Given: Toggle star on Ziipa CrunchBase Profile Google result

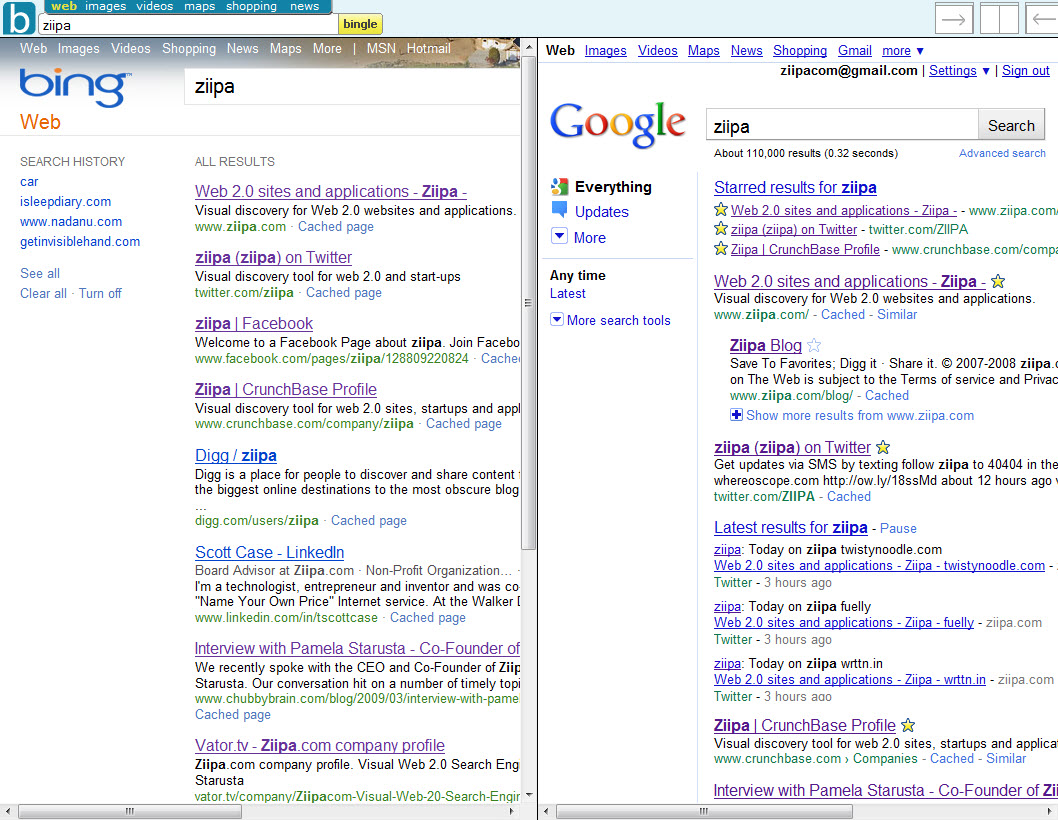Looking at the screenshot, I should pos(908,725).
